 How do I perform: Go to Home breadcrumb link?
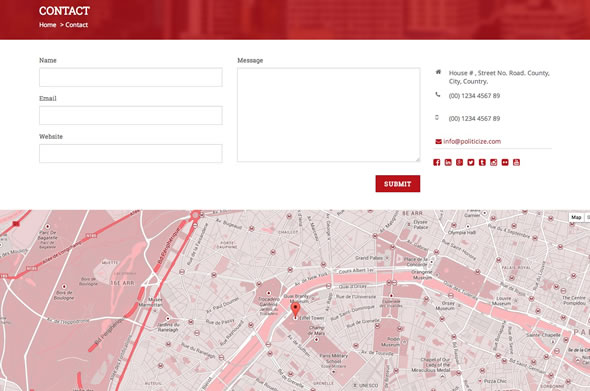point(47,25)
